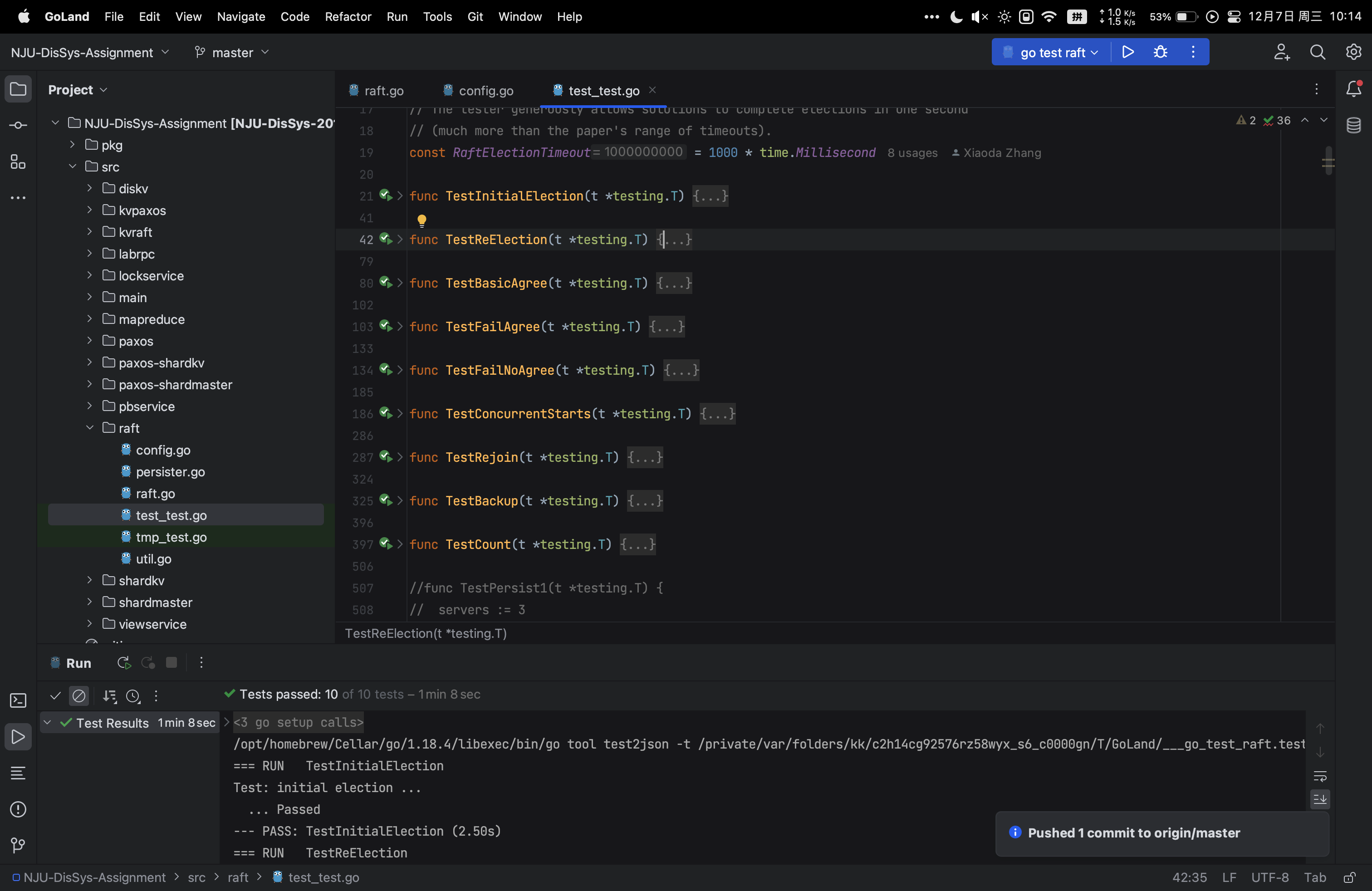The height and width of the screenshot is (891, 1372).
Task: Open the Run tool window icon
Action: (18, 737)
